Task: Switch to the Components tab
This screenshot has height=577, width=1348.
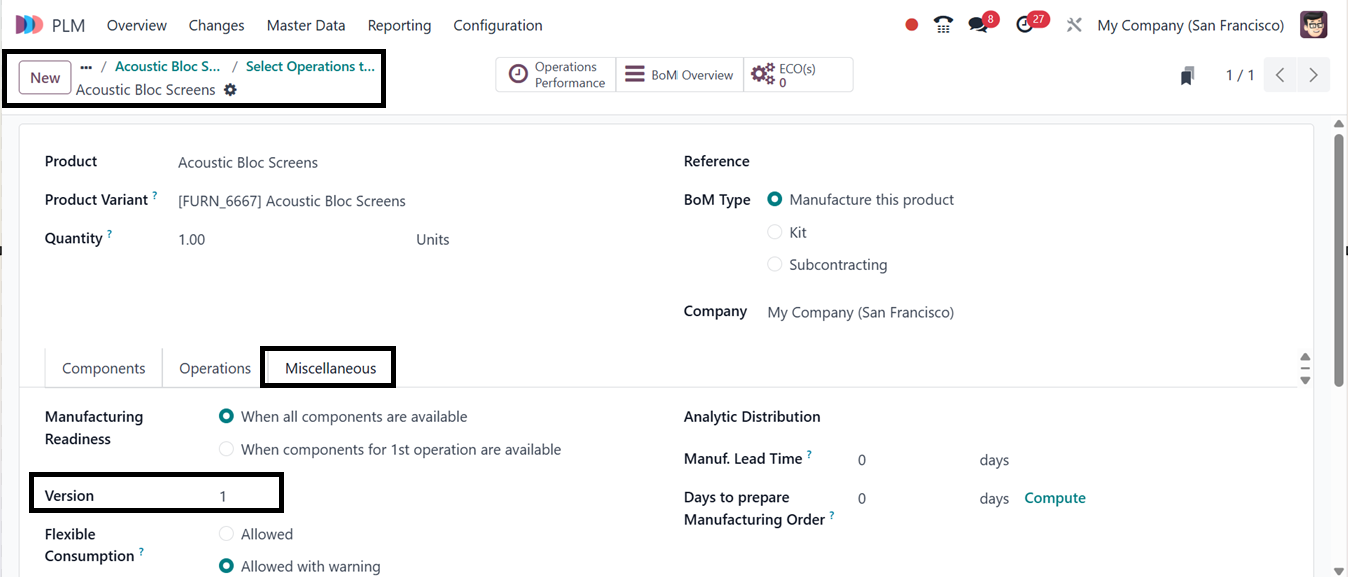Action: (104, 368)
